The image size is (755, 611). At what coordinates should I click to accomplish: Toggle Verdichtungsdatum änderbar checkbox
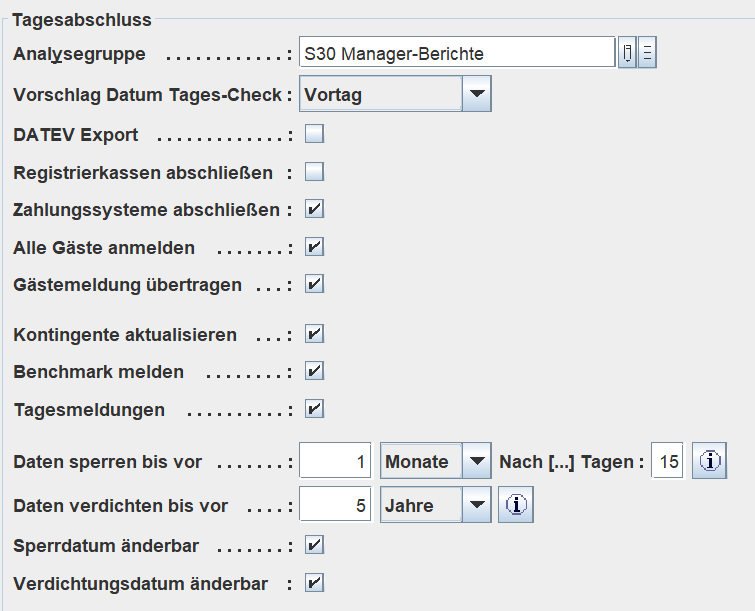tap(315, 583)
